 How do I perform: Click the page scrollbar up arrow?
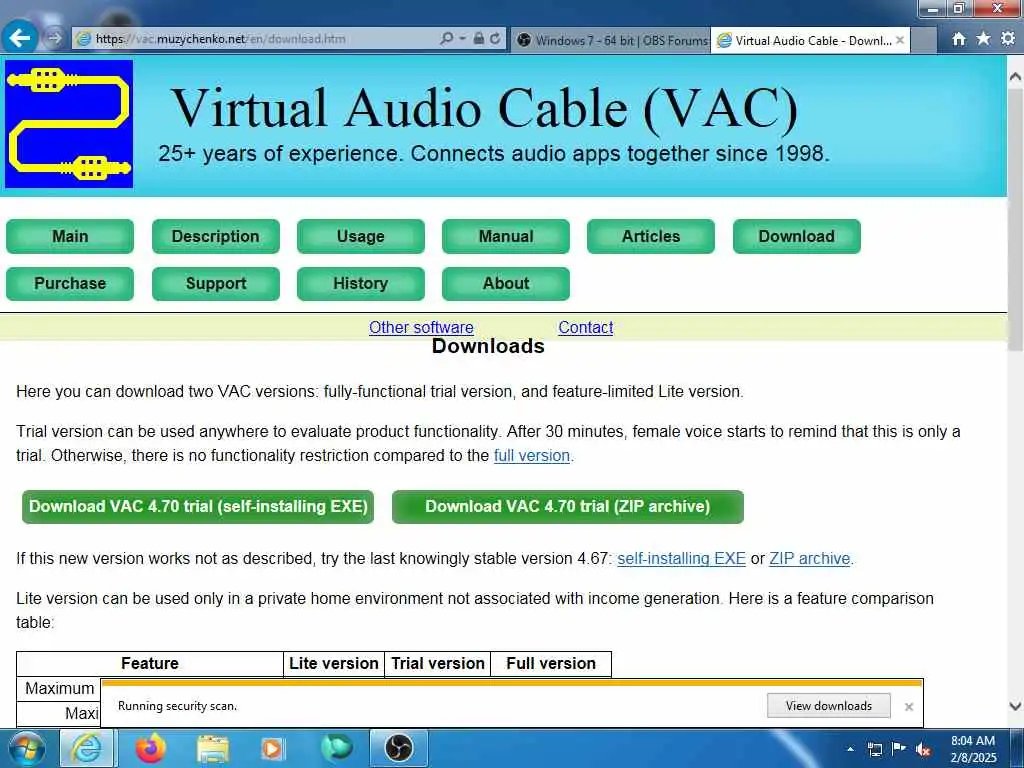[1015, 76]
